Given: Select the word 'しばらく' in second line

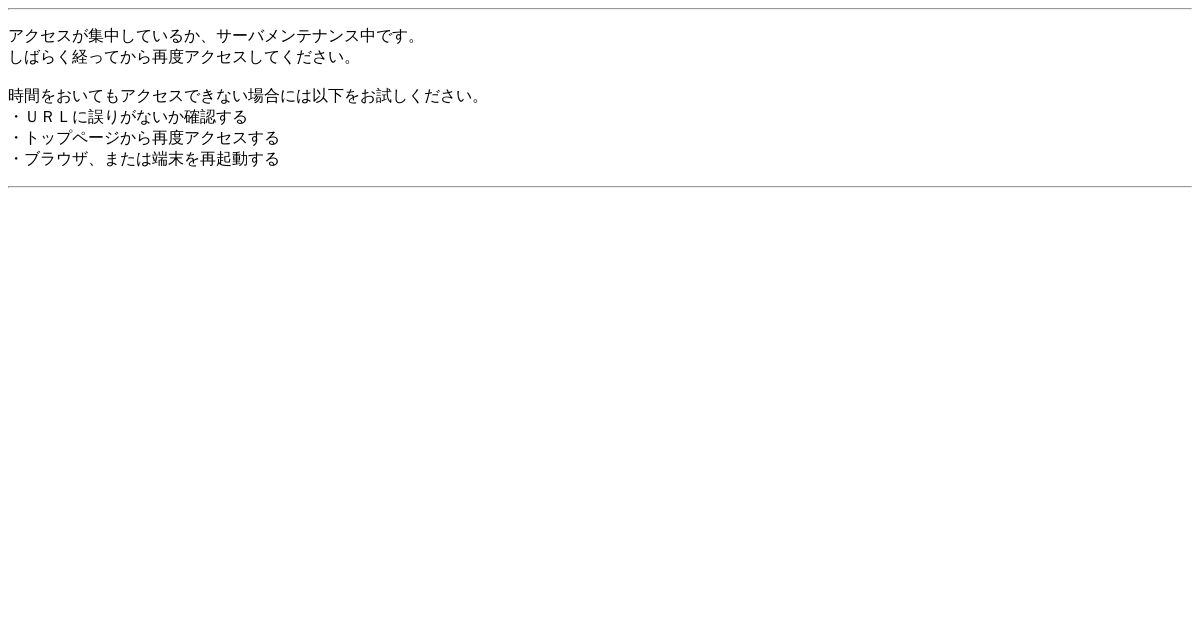Looking at the screenshot, I should coord(40,57).
